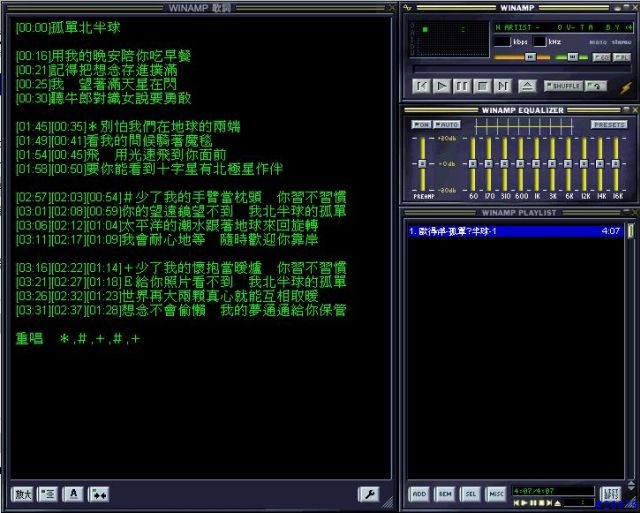
Task: Click the large Stop button in Winamp
Action: tap(482, 87)
